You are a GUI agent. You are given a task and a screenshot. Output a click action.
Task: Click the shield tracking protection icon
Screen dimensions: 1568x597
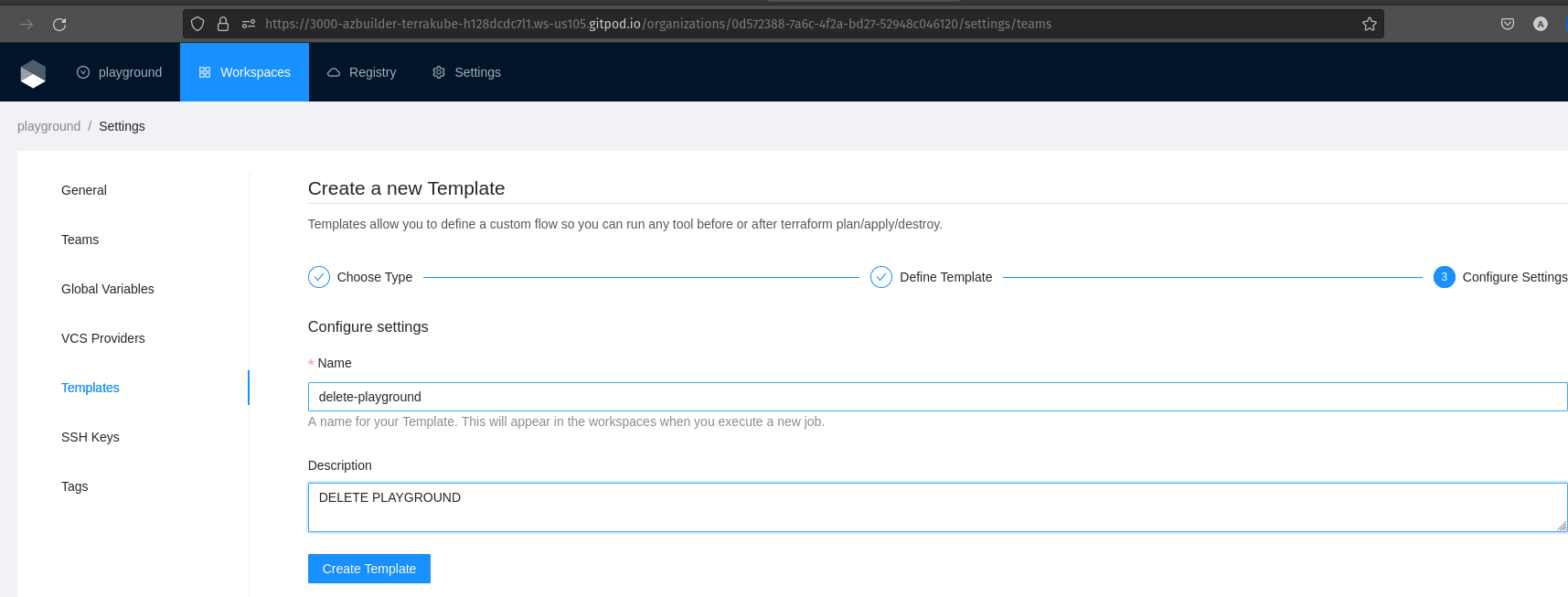(197, 25)
